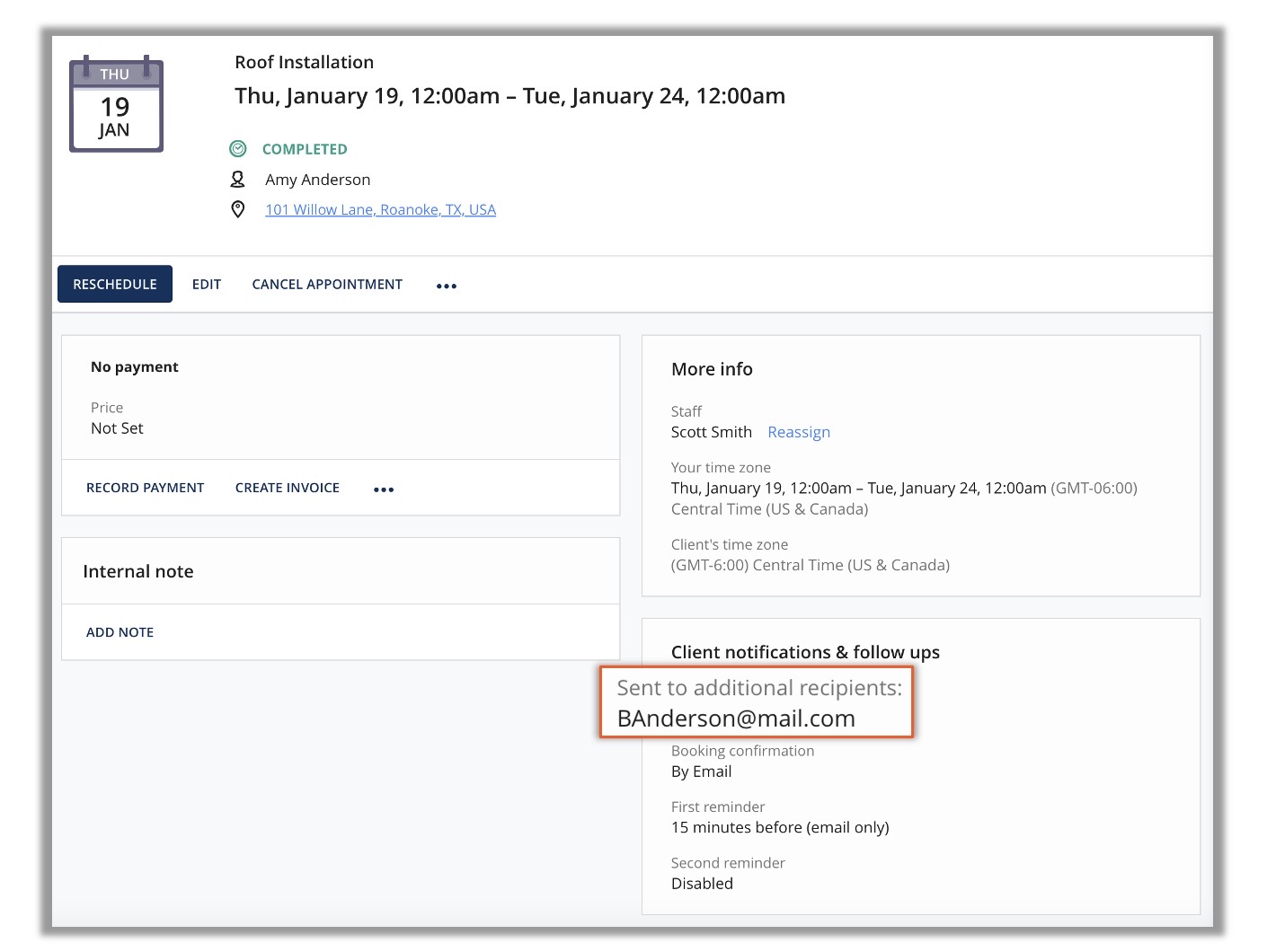Click the Reschedule button
Screen dimensions: 1267x952
pos(115,284)
